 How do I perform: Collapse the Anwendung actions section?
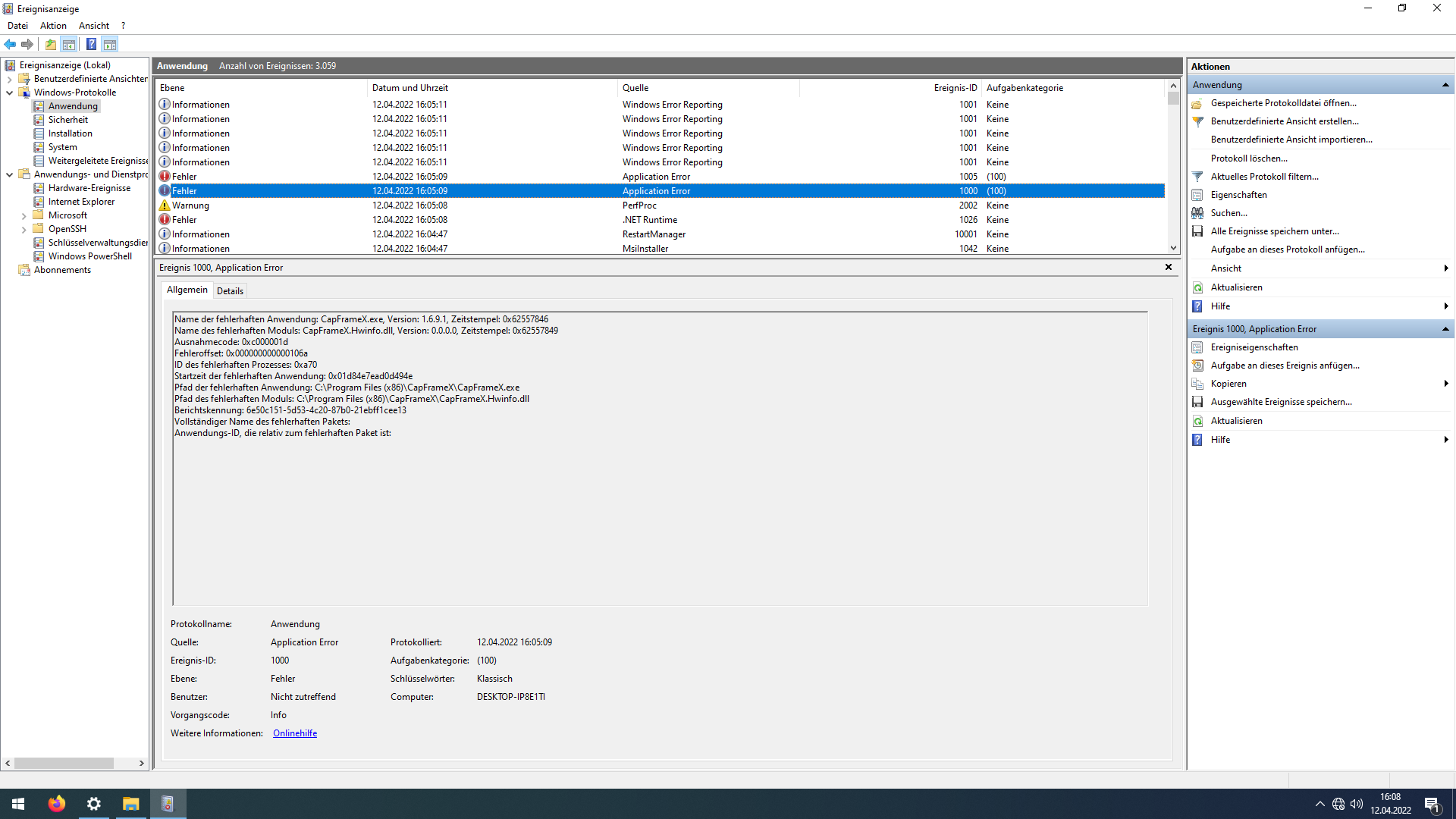(x=1445, y=85)
